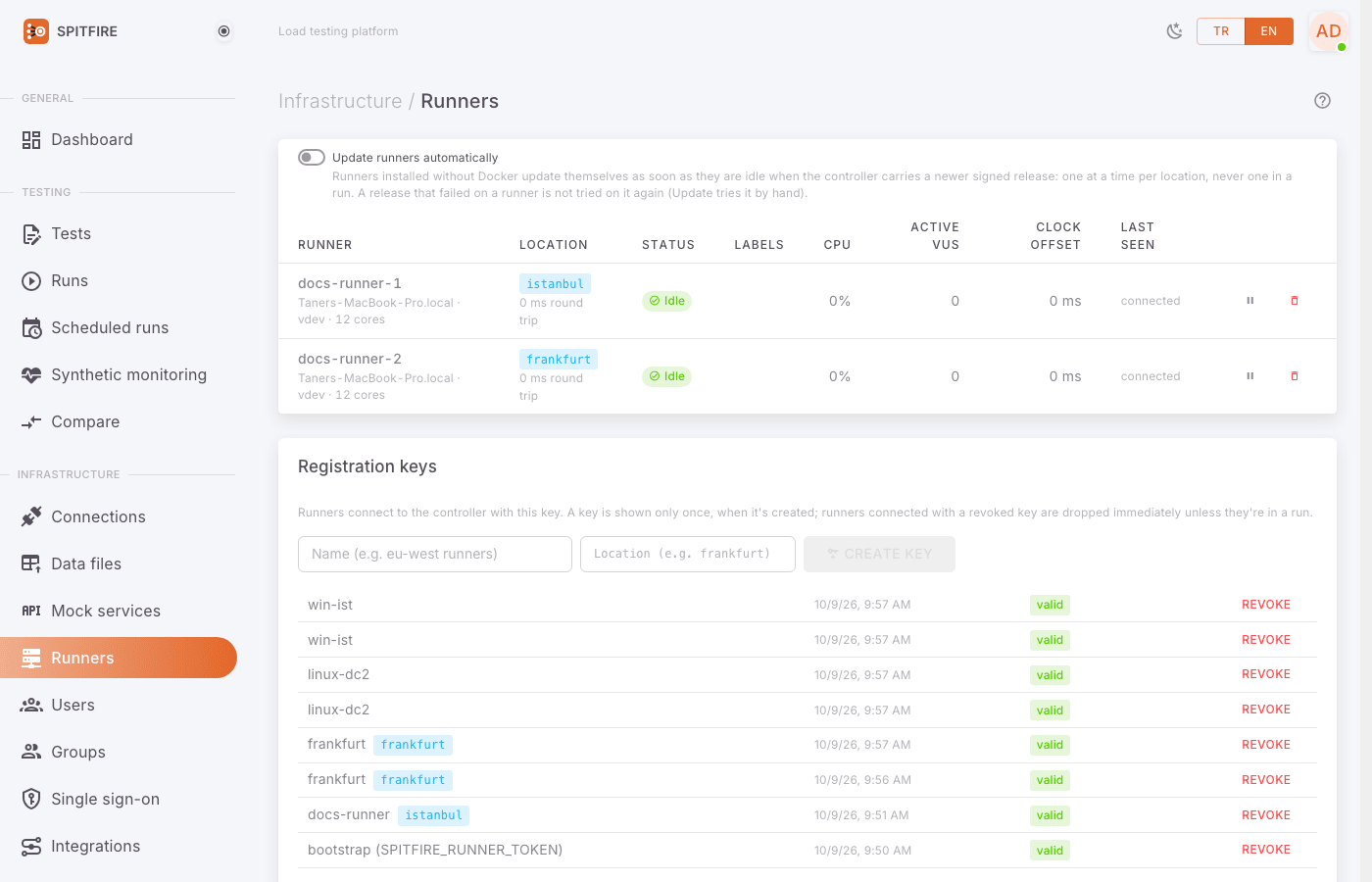This screenshot has width=1372, height=882.
Task: Click the Runners server icon
Action: click(31, 658)
